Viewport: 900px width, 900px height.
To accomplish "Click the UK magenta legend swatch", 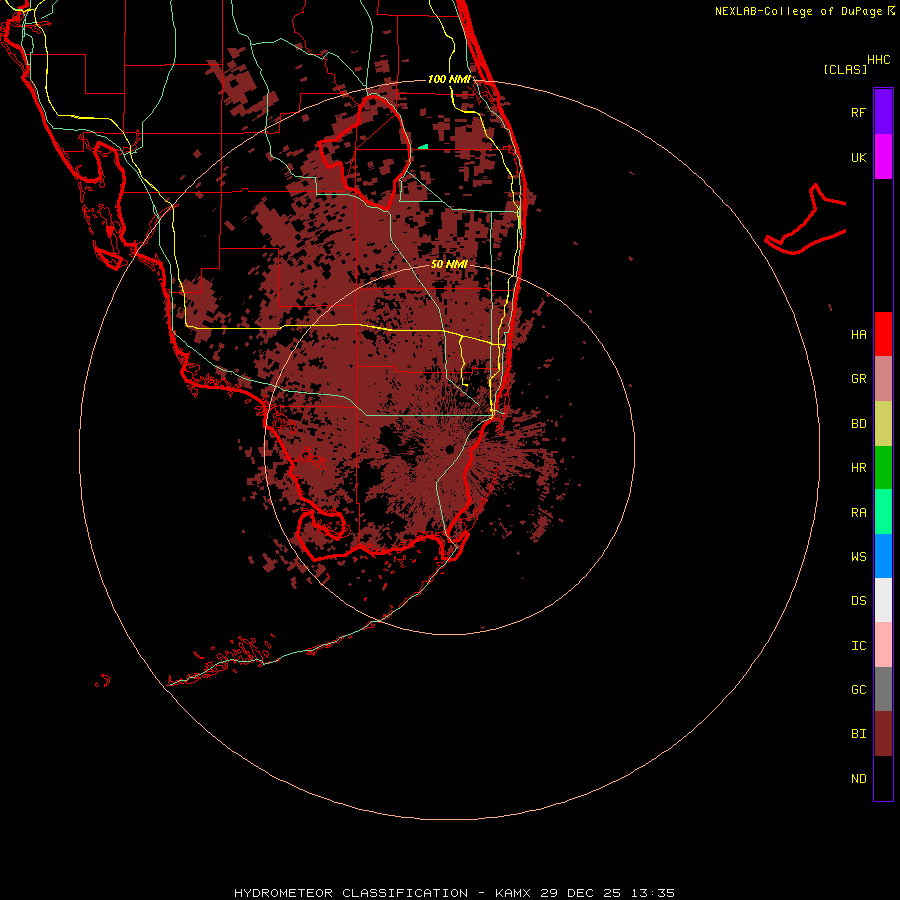I will click(x=883, y=157).
